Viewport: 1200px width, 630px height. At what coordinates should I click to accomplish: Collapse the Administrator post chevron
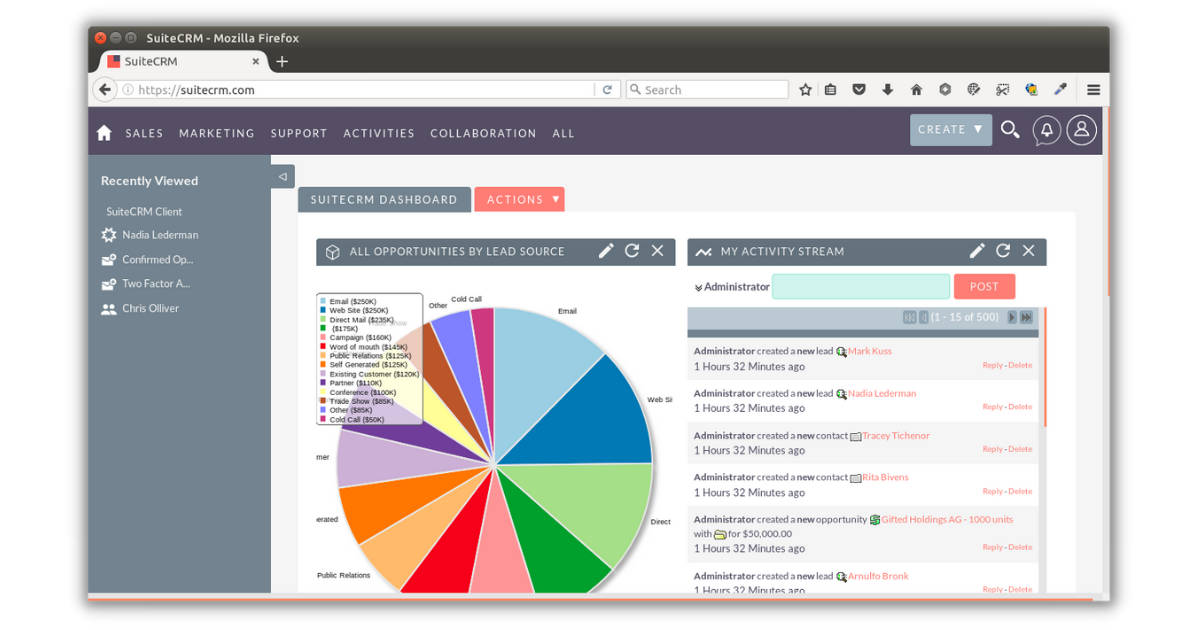[x=699, y=286]
